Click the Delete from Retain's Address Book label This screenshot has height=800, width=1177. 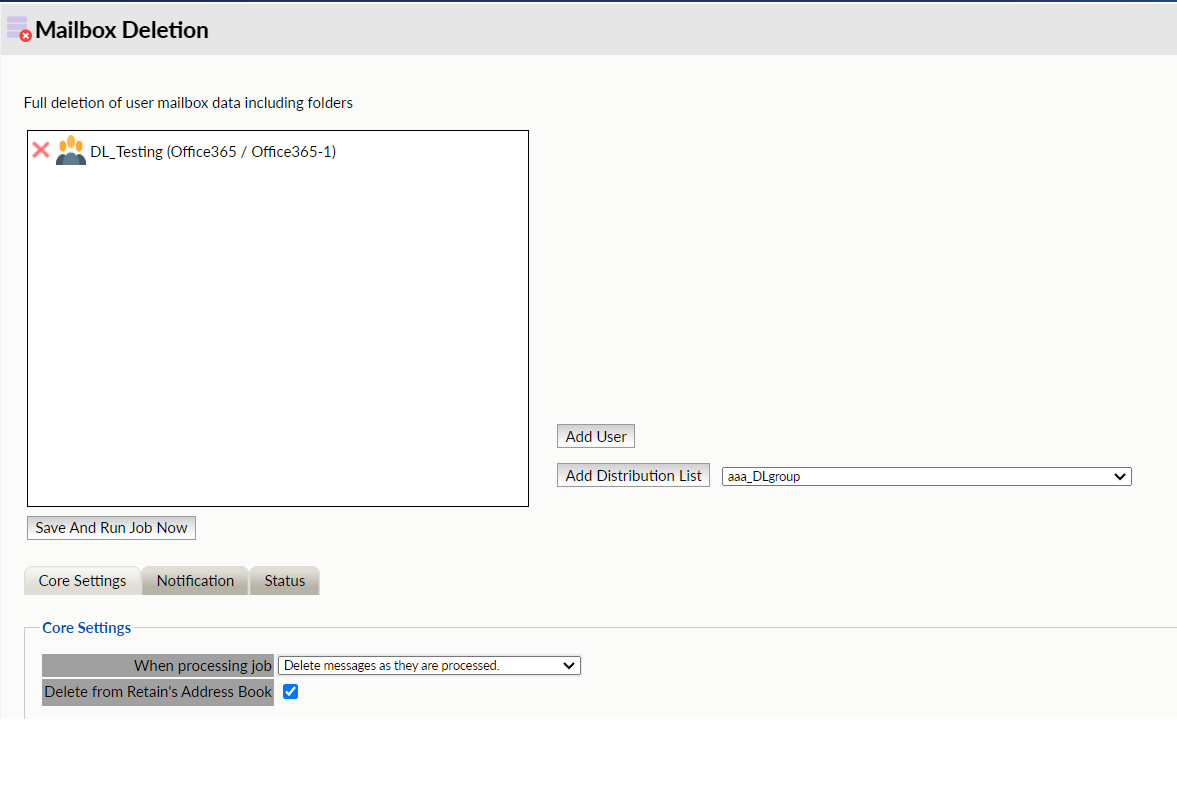[x=158, y=692]
